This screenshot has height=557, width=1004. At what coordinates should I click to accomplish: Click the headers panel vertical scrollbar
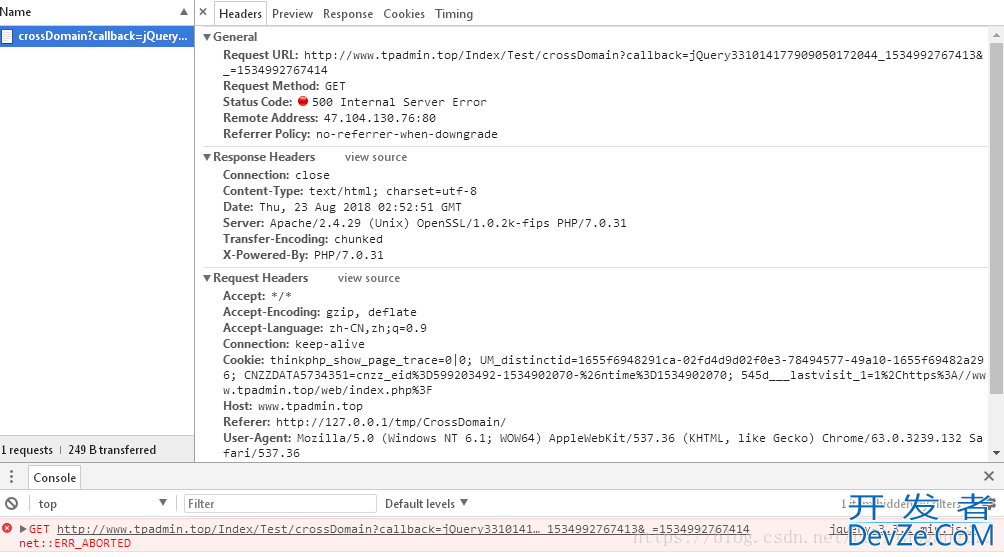[x=996, y=218]
